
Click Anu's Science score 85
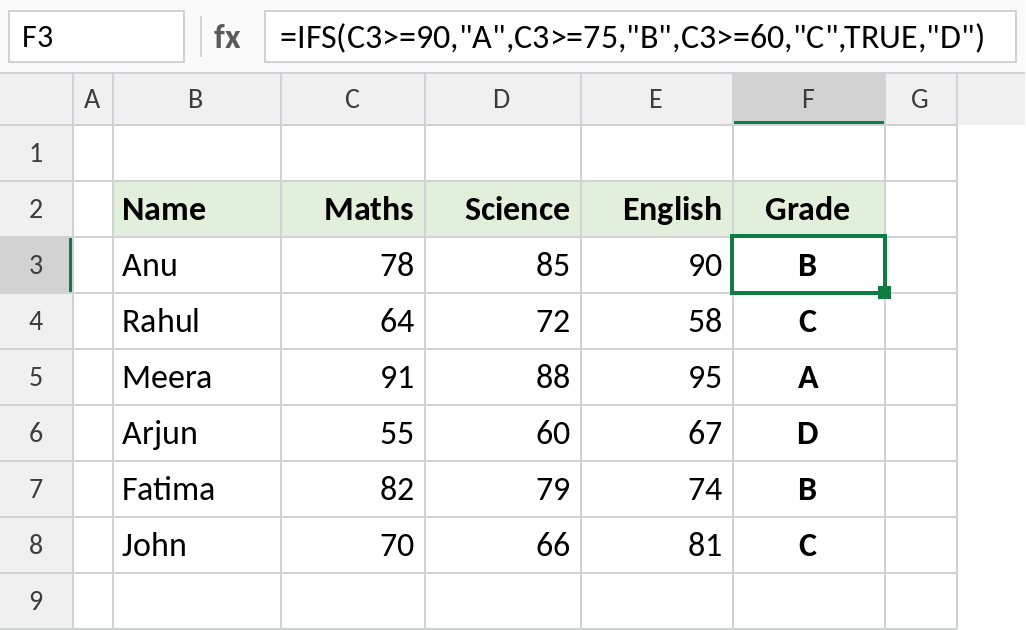[x=503, y=265]
